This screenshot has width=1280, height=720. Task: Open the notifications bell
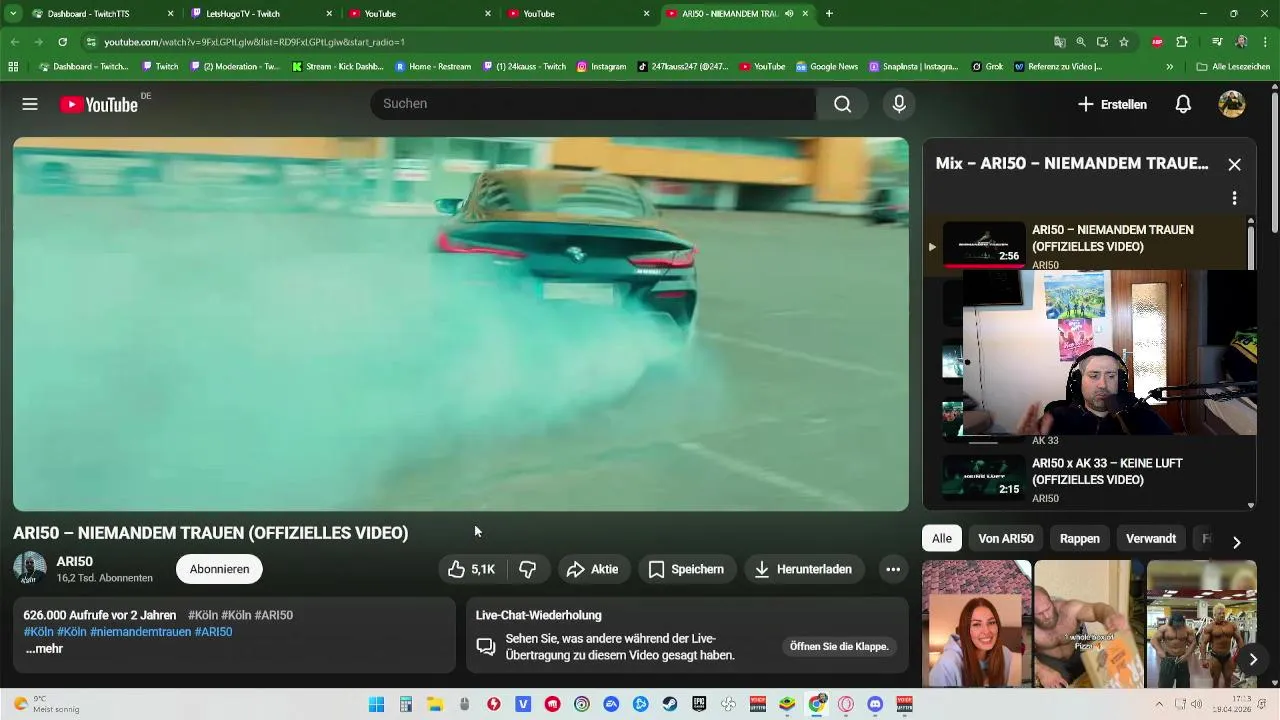coord(1183,104)
